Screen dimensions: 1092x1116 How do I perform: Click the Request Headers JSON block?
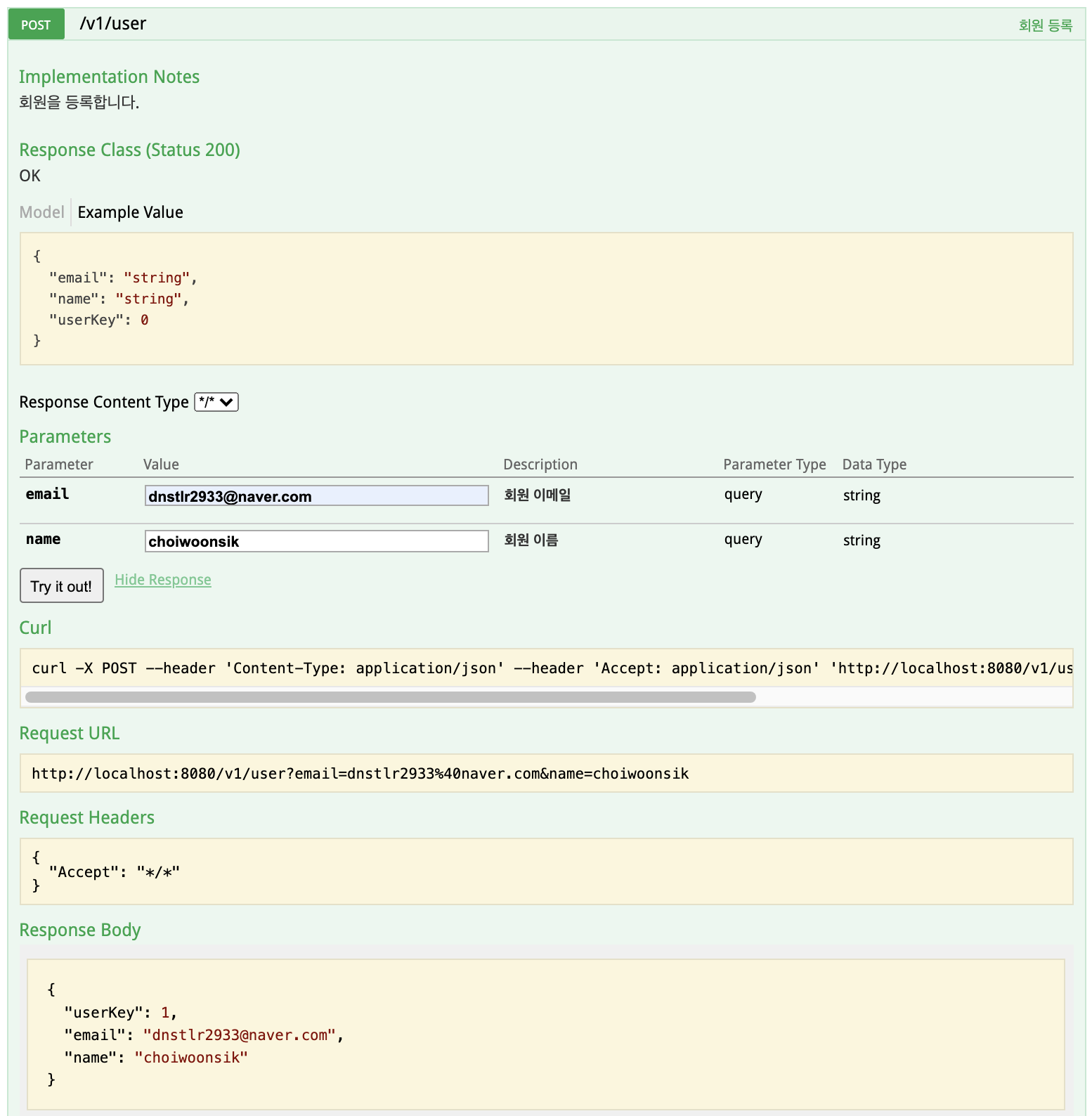click(x=546, y=871)
